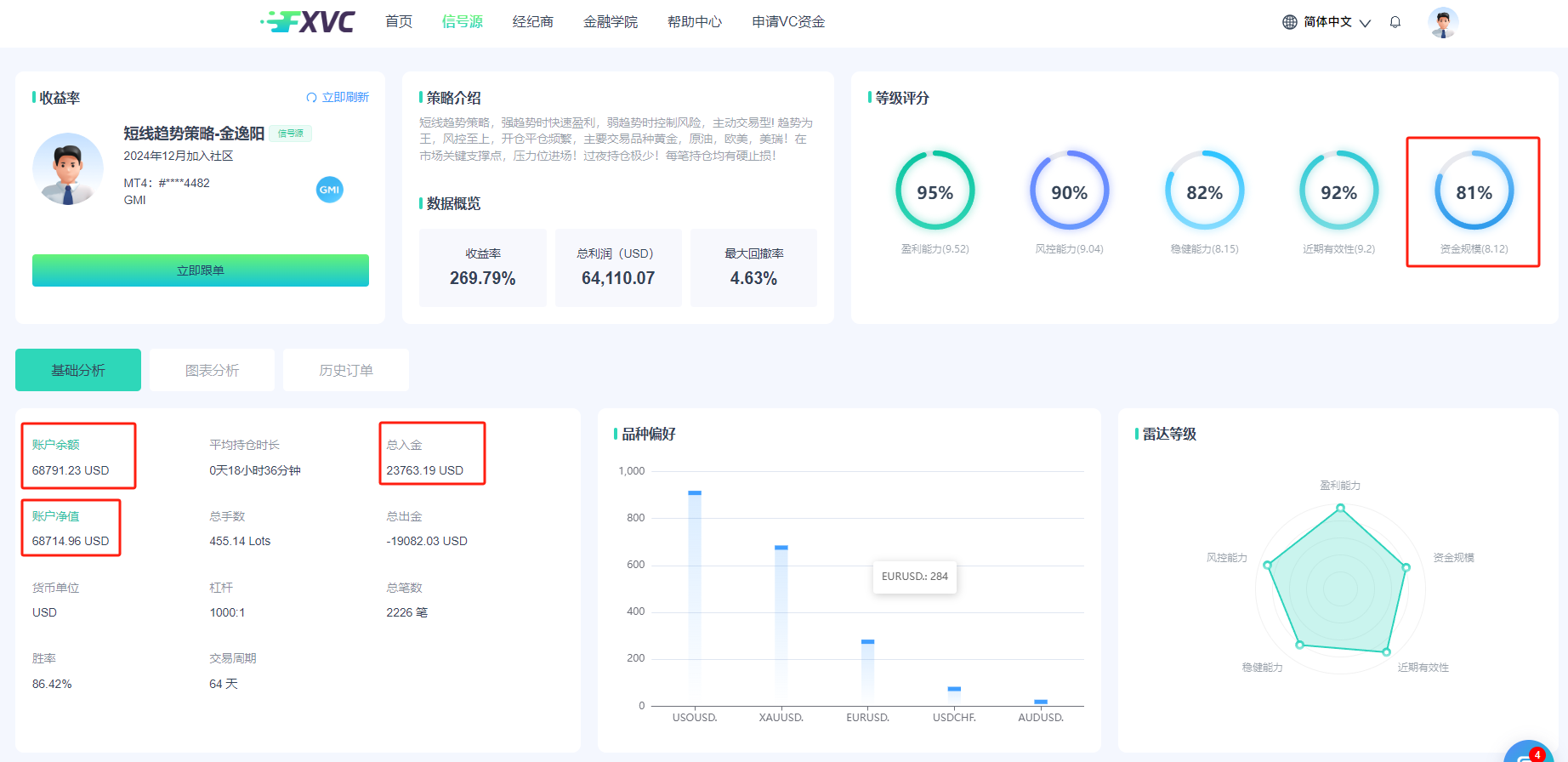Click the 95% profitability rating ring
Screen dimensions: 1568x762
tap(935, 190)
